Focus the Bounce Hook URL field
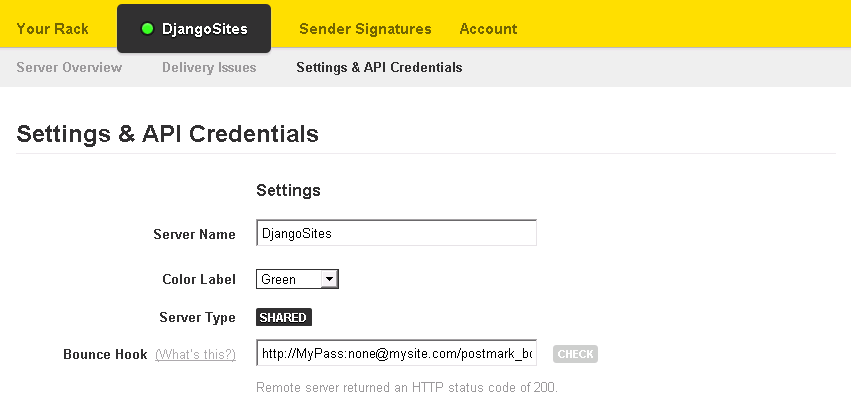 [x=396, y=354]
